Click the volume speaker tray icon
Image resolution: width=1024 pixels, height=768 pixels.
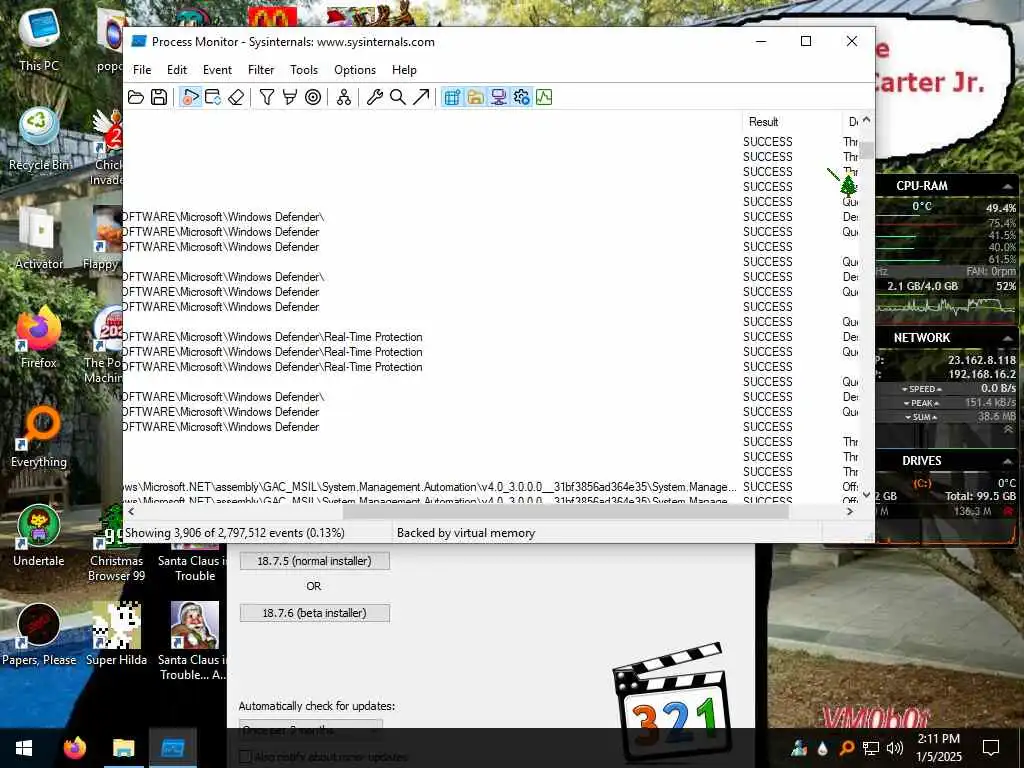click(895, 748)
